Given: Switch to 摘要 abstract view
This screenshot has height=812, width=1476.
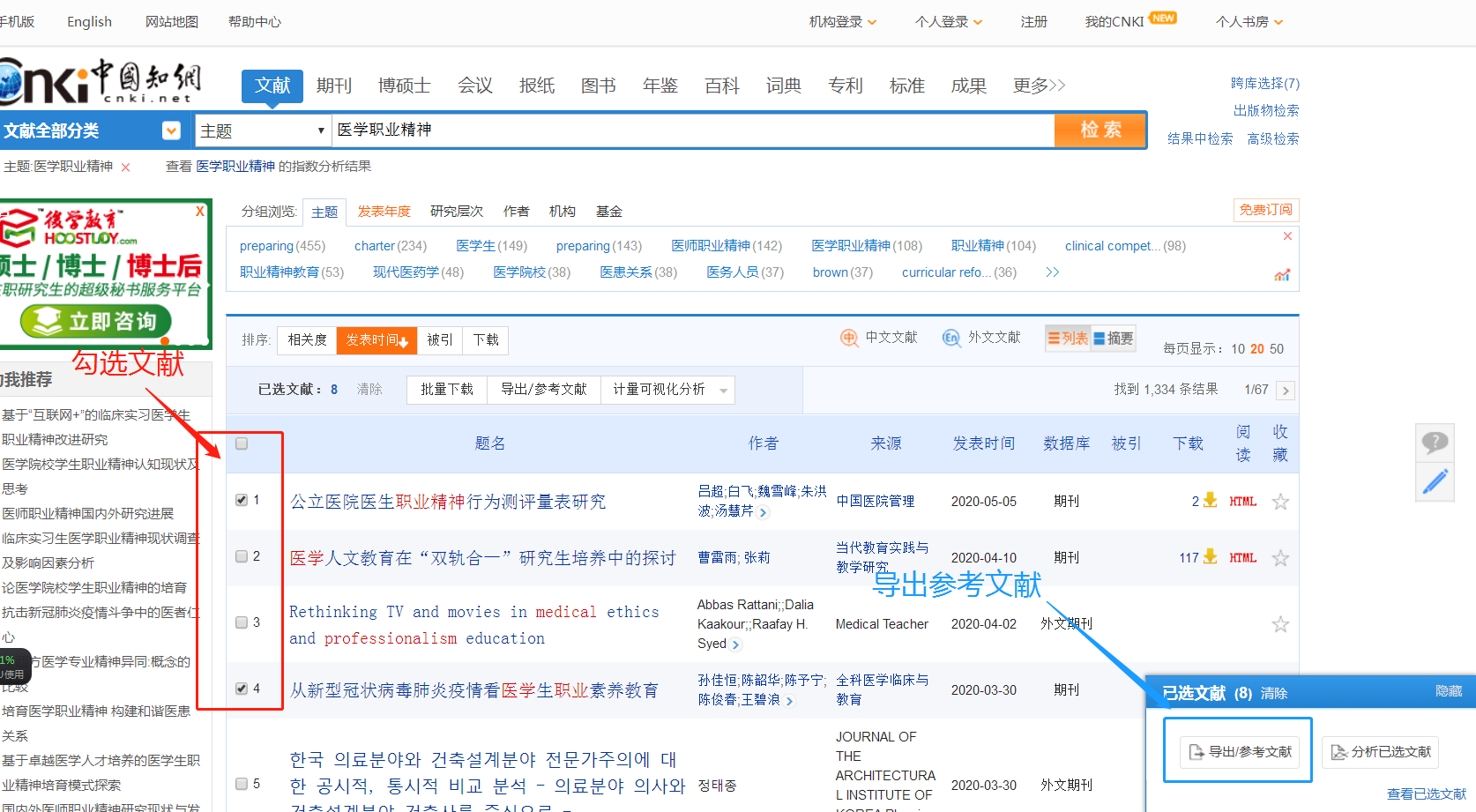Looking at the screenshot, I should (x=1113, y=337).
